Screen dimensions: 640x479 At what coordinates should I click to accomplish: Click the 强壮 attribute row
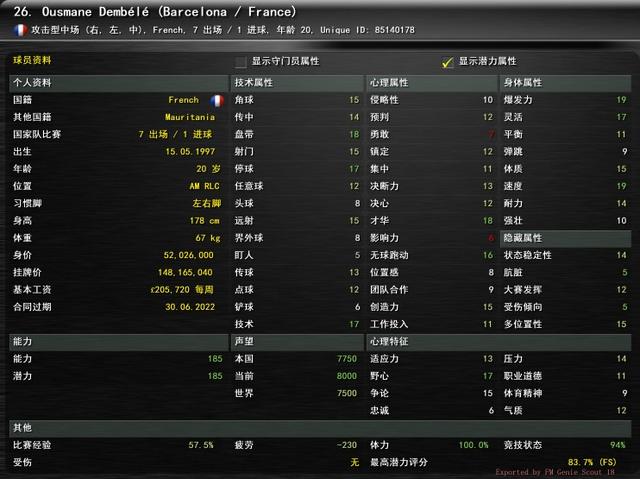coord(566,221)
